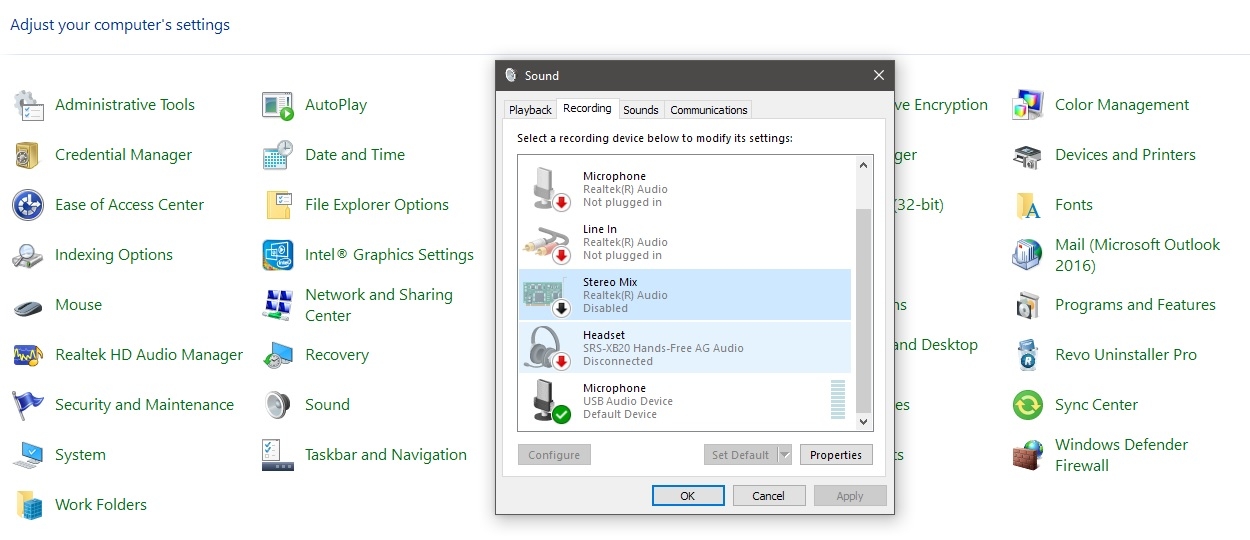Click USB Microphone input level meter
The height and width of the screenshot is (540, 1250).
[838, 399]
